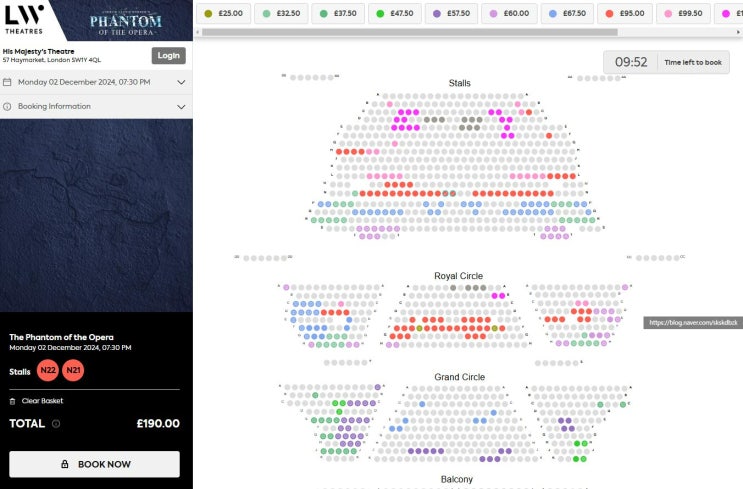The image size is (743, 489).
Task: Click the trash icon next to Clear Basket
Action: (12, 401)
